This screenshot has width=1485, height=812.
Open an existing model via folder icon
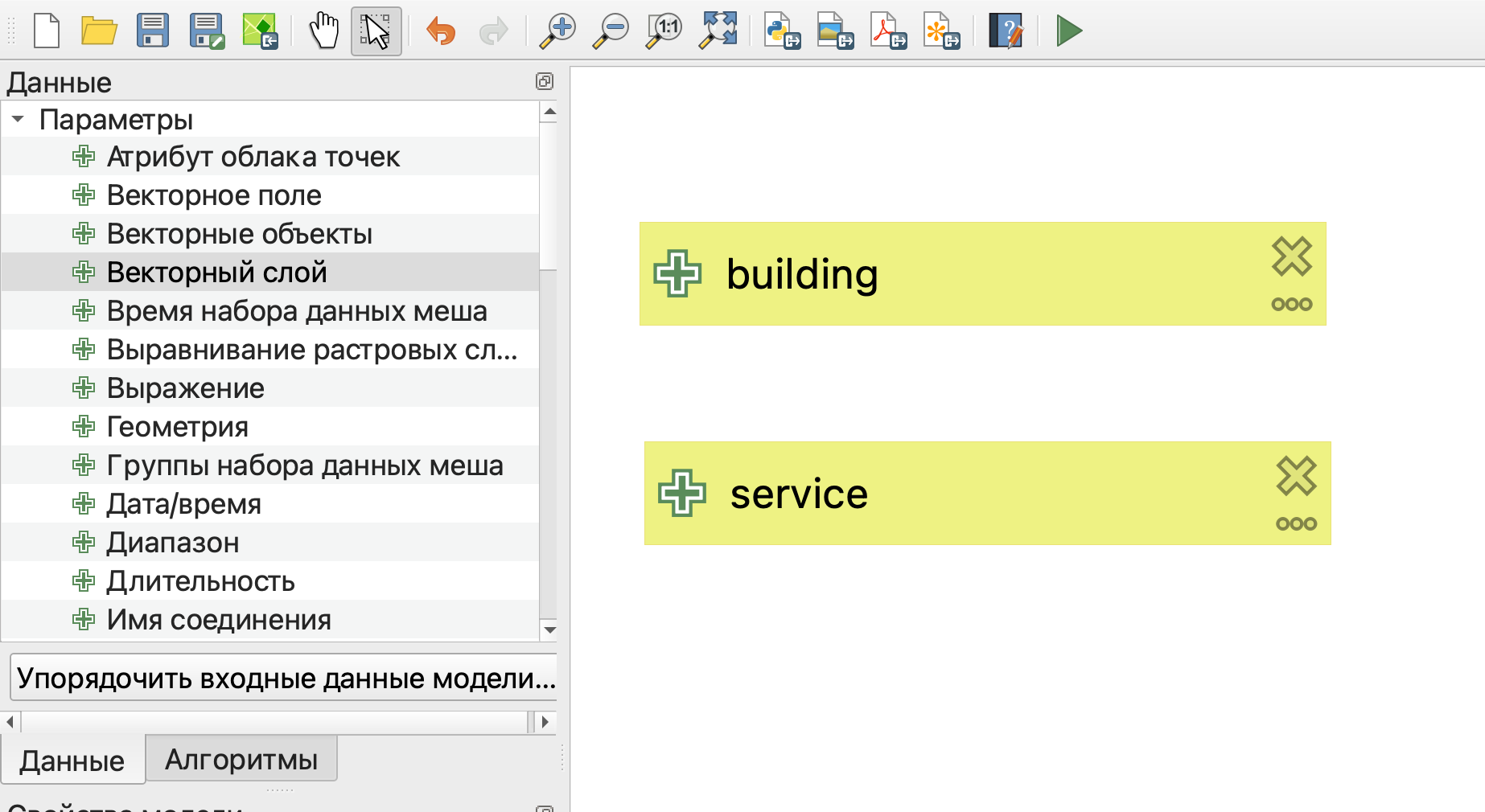(99, 31)
